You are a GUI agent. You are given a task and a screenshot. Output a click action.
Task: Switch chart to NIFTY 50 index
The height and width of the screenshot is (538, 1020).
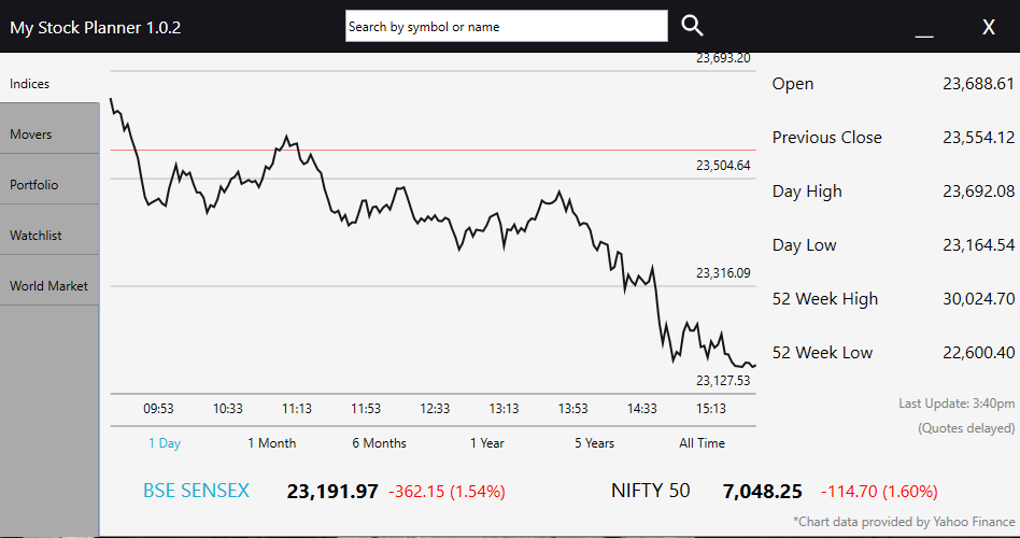[x=651, y=491]
